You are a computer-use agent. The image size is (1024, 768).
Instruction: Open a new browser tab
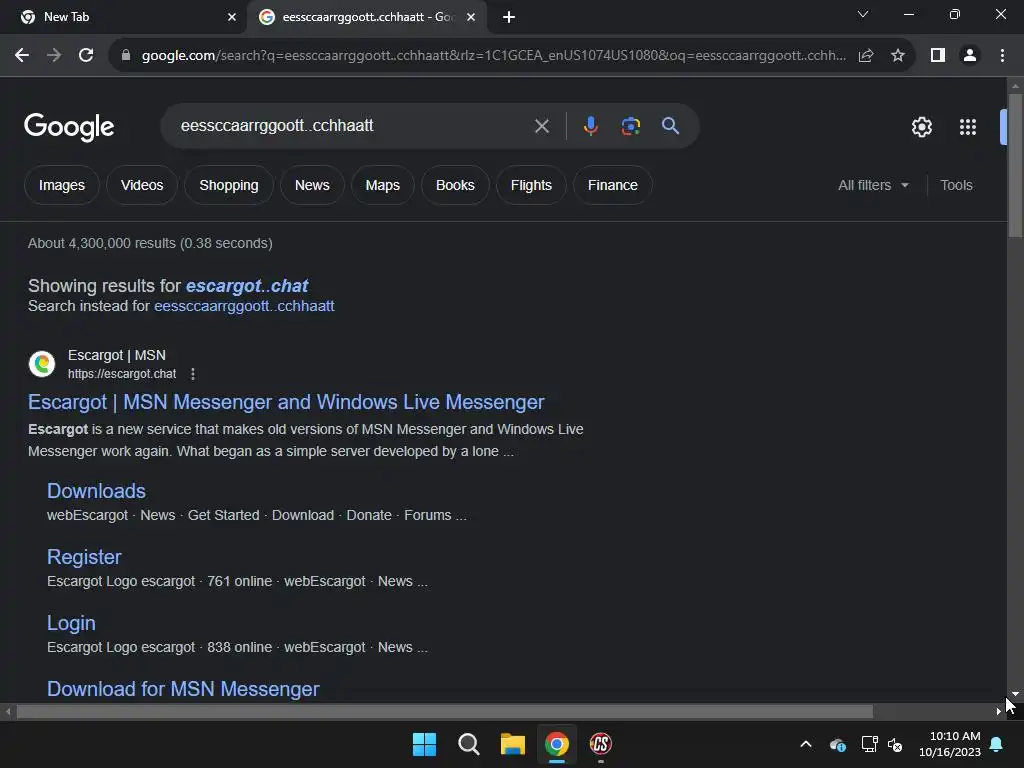point(509,17)
